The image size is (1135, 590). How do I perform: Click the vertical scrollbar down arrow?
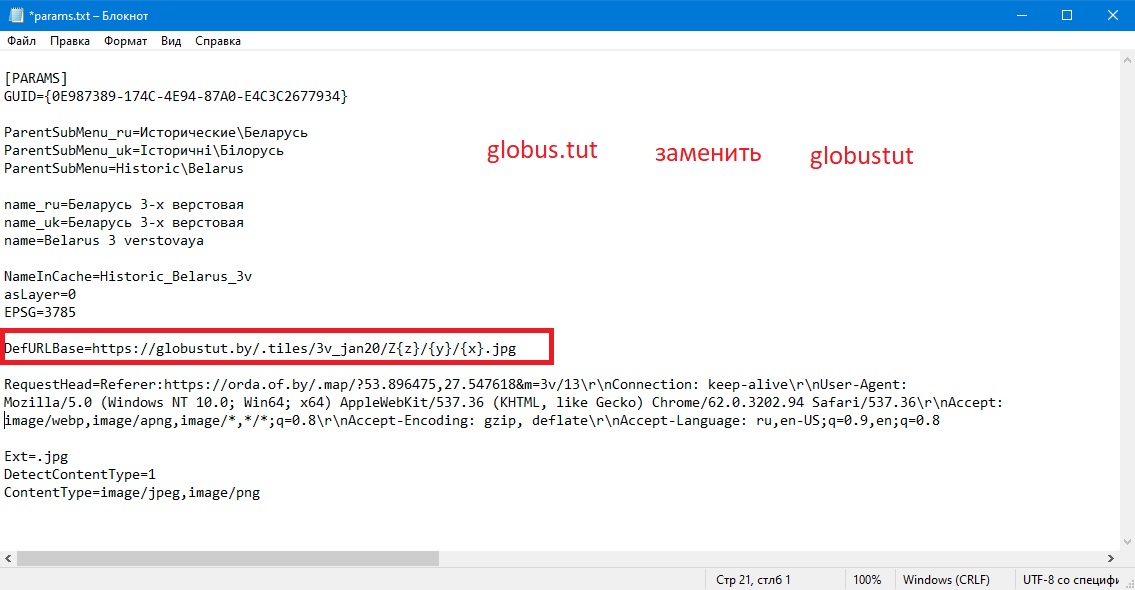pyautogui.click(x=1125, y=541)
